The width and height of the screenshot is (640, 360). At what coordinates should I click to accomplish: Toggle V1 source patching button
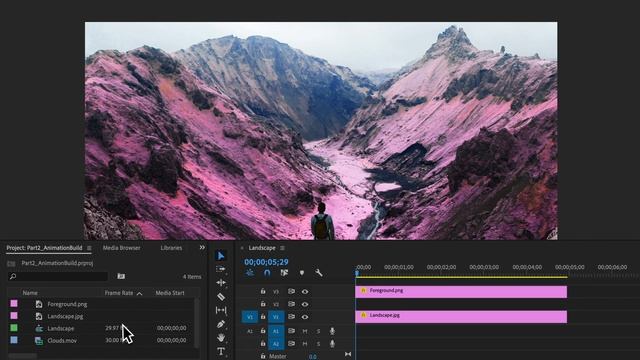click(x=250, y=317)
